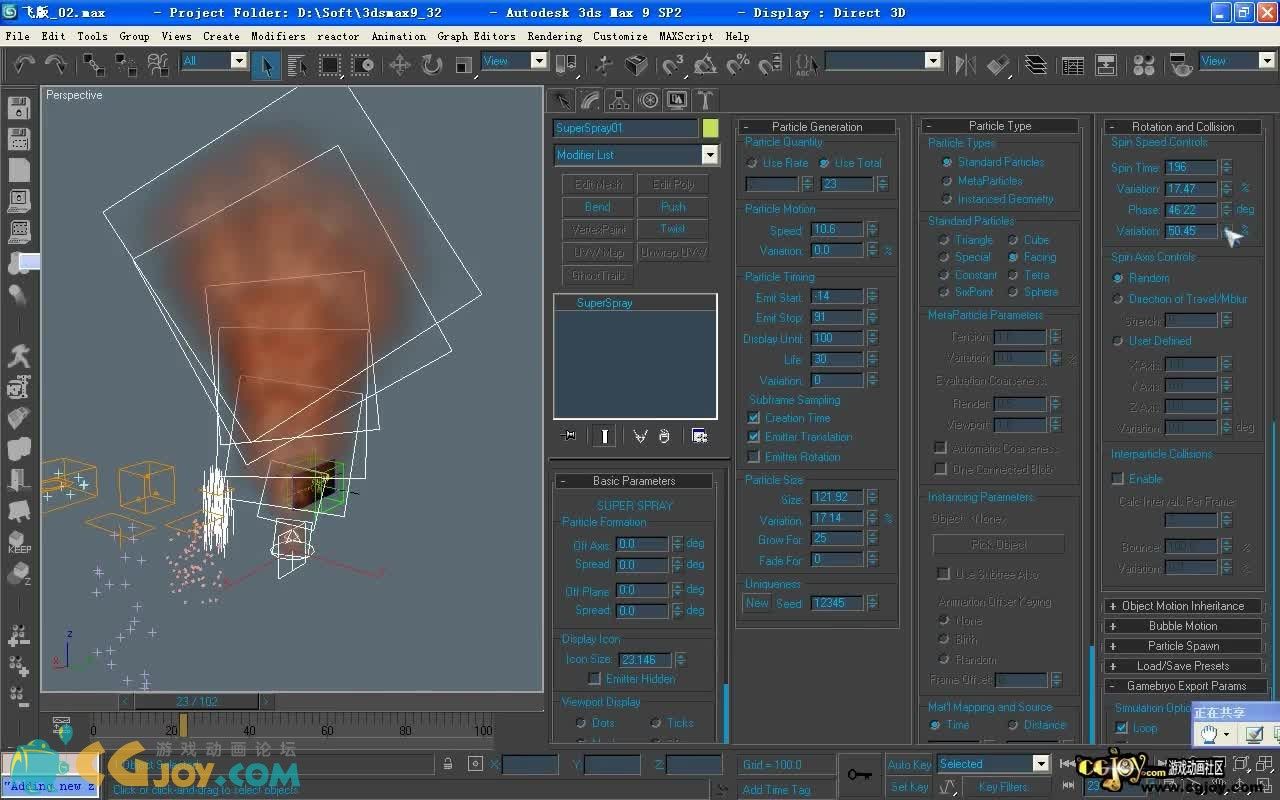Image resolution: width=1280 pixels, height=800 pixels.
Task: Click the Select and Rotate tool
Action: click(x=432, y=65)
